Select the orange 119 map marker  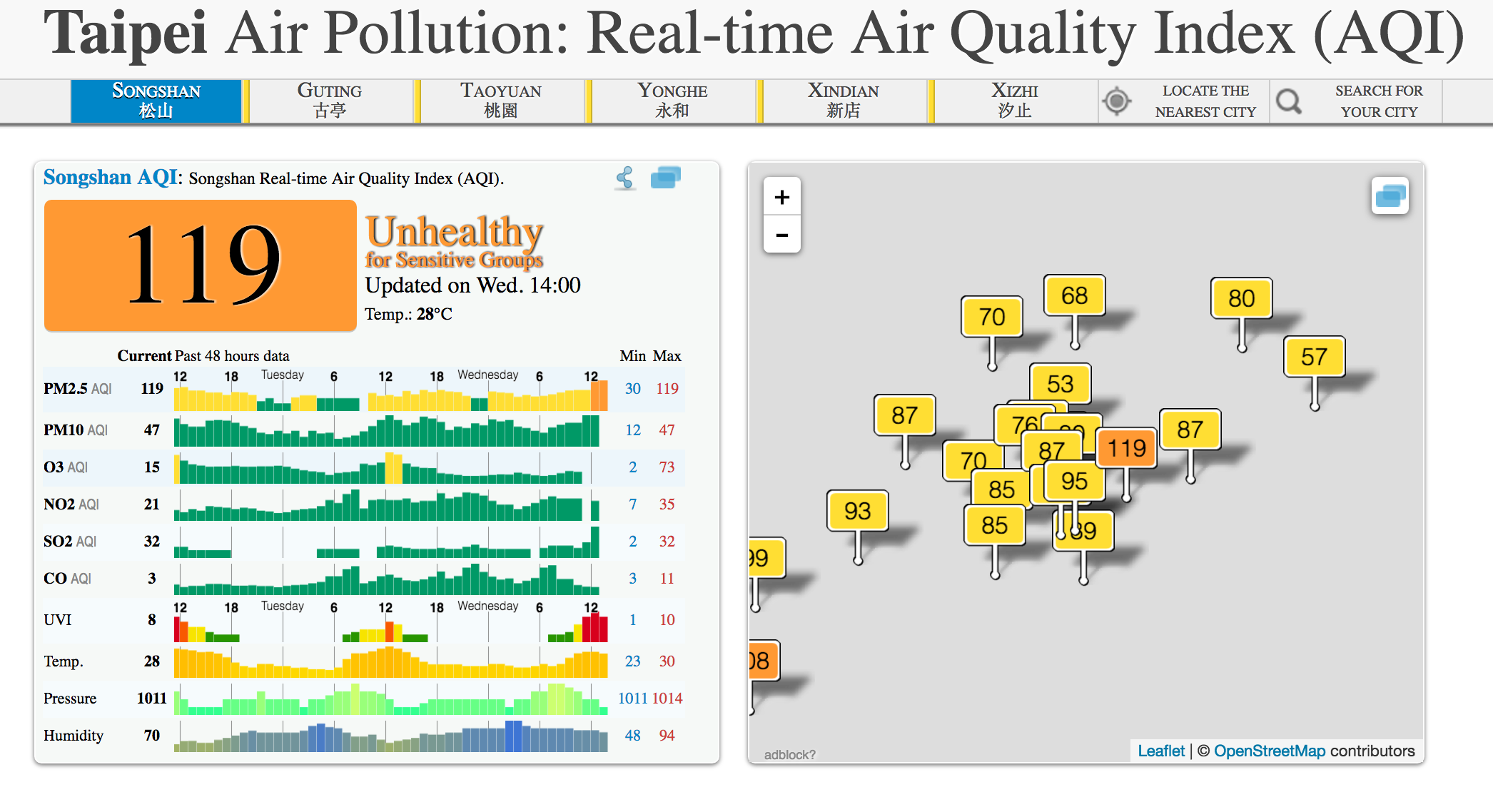click(1126, 448)
